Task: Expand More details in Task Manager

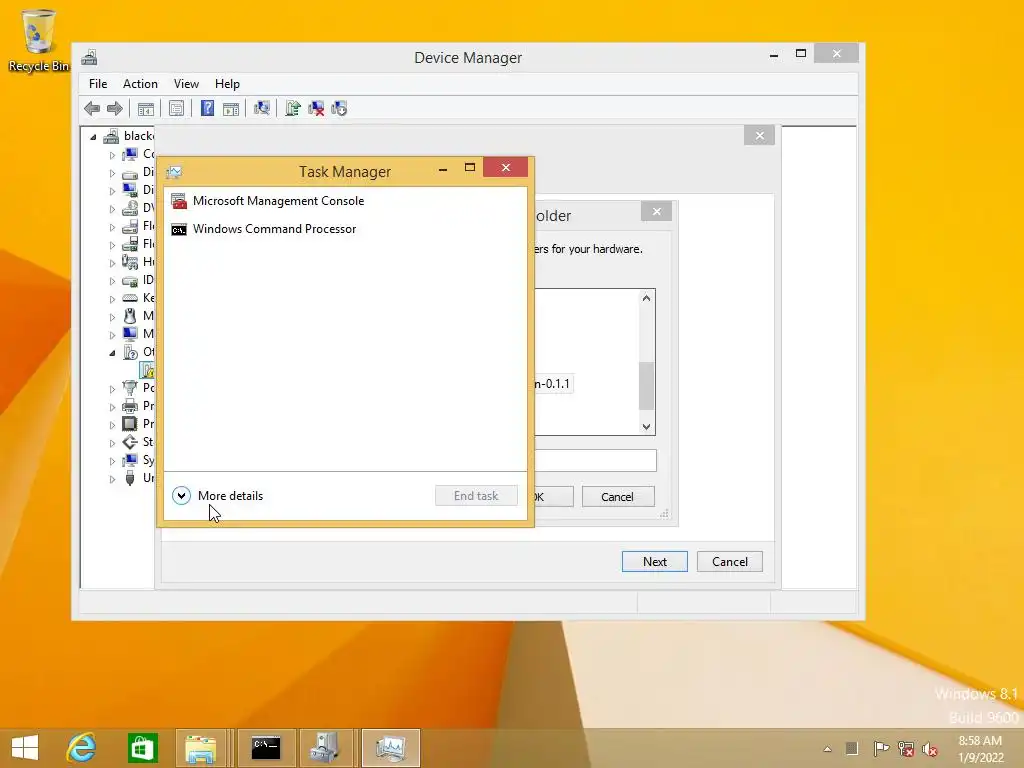Action: pyautogui.click(x=218, y=496)
